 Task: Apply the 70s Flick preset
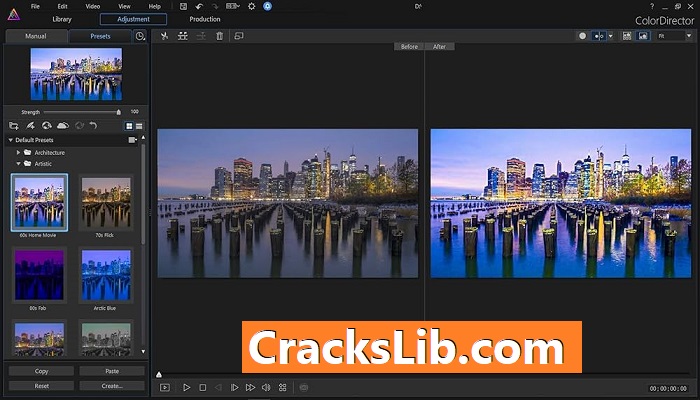(106, 202)
